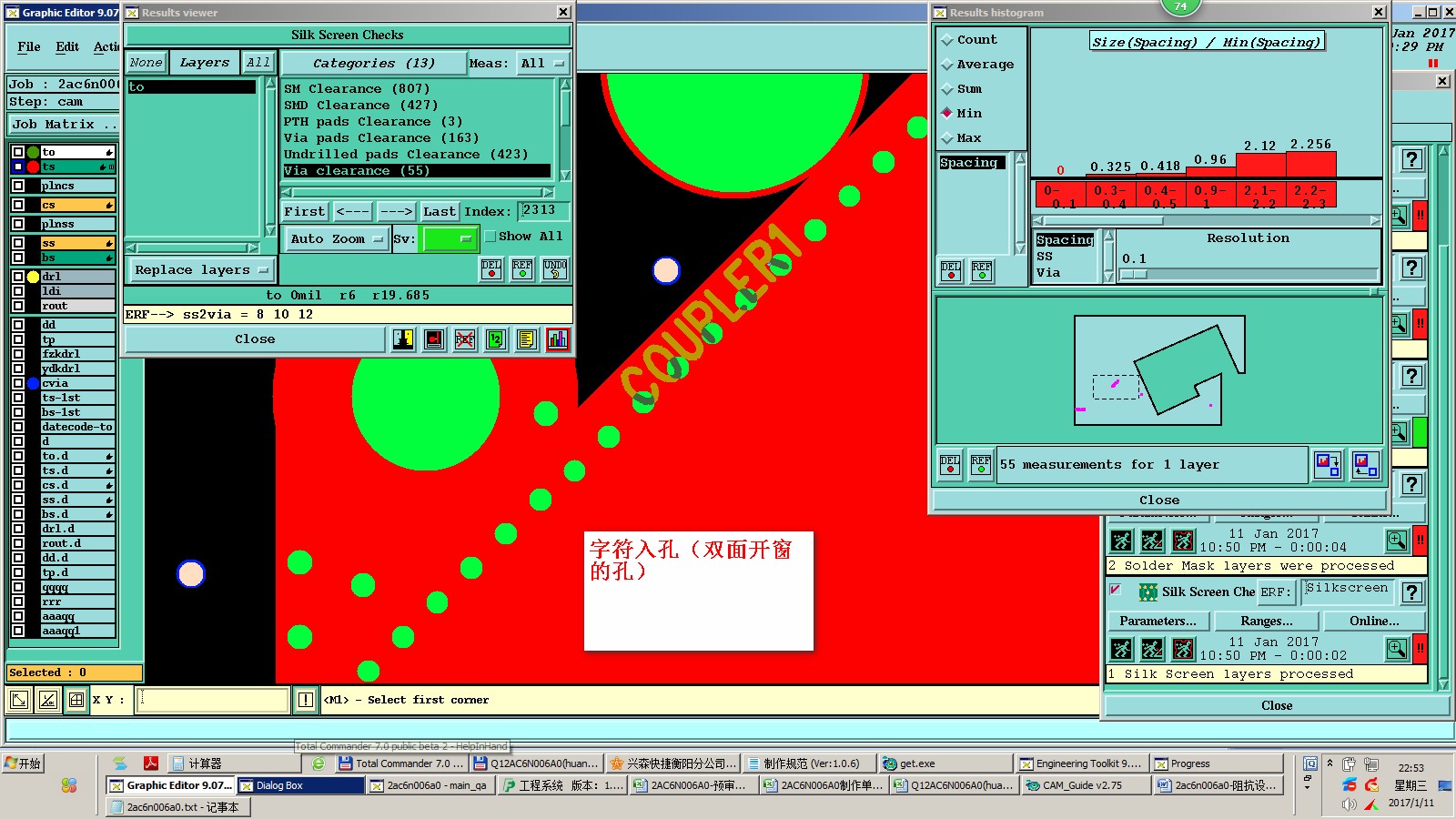Click the Last navigation button
The image size is (1456, 819).
pyautogui.click(x=440, y=211)
